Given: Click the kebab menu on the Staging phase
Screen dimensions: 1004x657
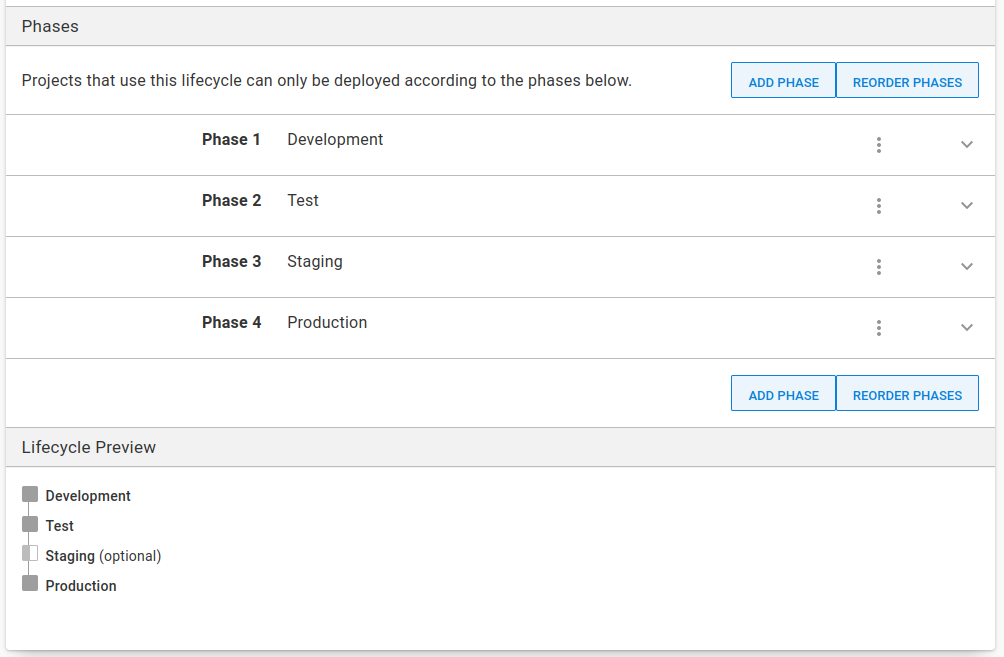Looking at the screenshot, I should point(879,267).
